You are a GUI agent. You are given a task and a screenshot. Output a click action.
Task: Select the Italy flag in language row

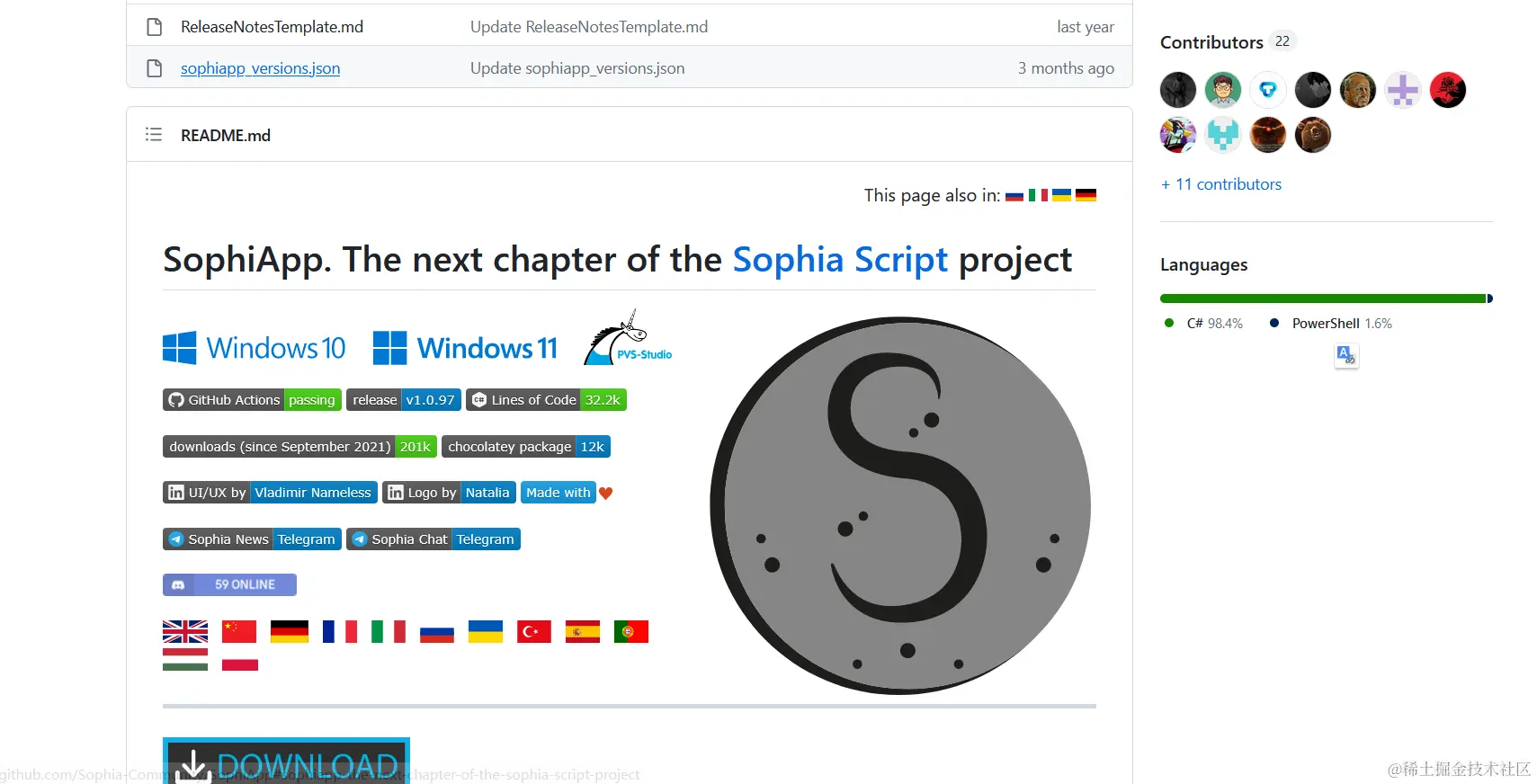(x=389, y=632)
